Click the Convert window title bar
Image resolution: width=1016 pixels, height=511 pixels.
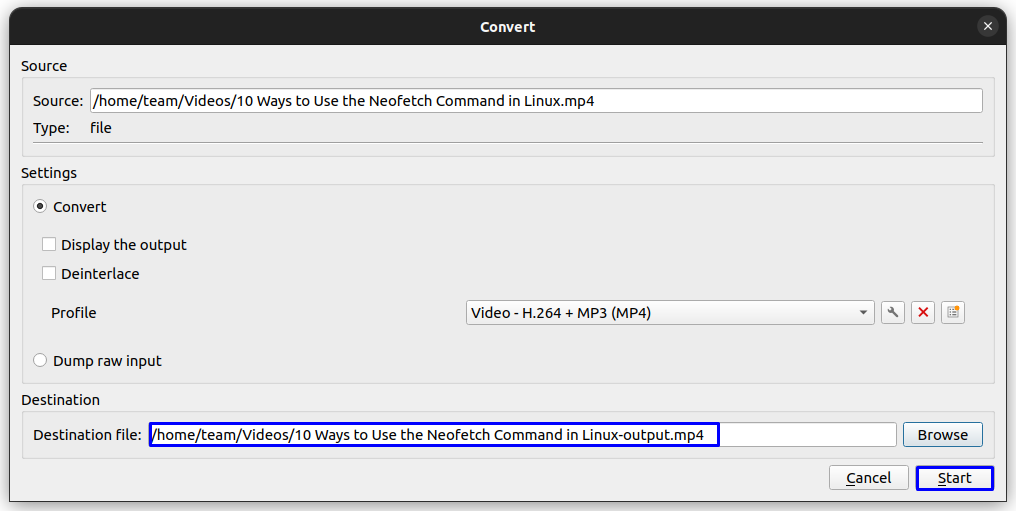507,27
